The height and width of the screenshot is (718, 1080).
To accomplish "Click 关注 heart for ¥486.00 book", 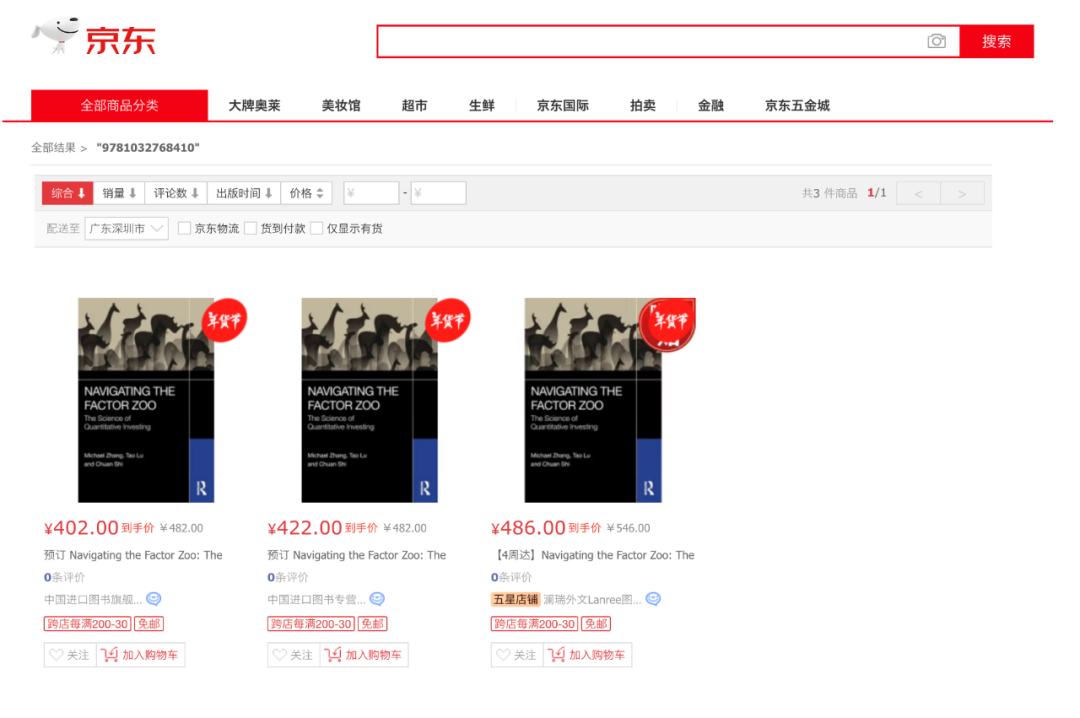I will pyautogui.click(x=517, y=655).
